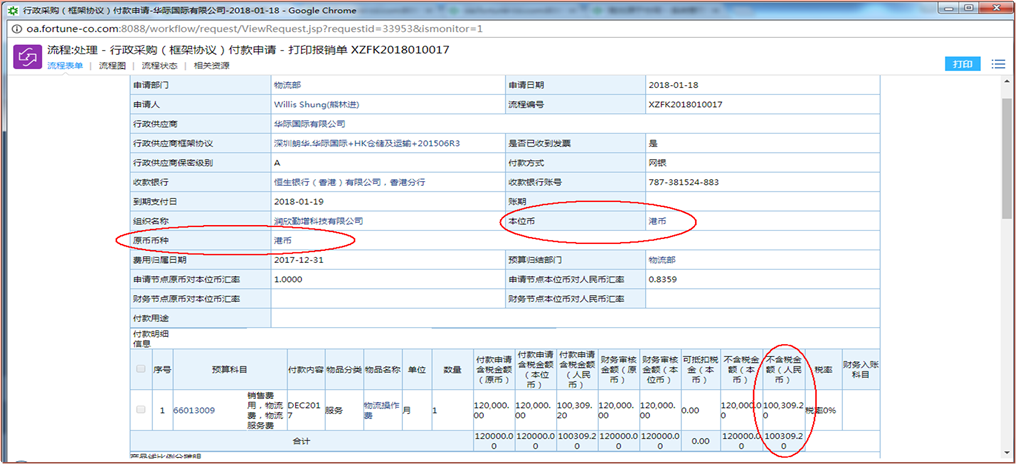
Task: Click account number 787-381524-883
Action: click(683, 182)
